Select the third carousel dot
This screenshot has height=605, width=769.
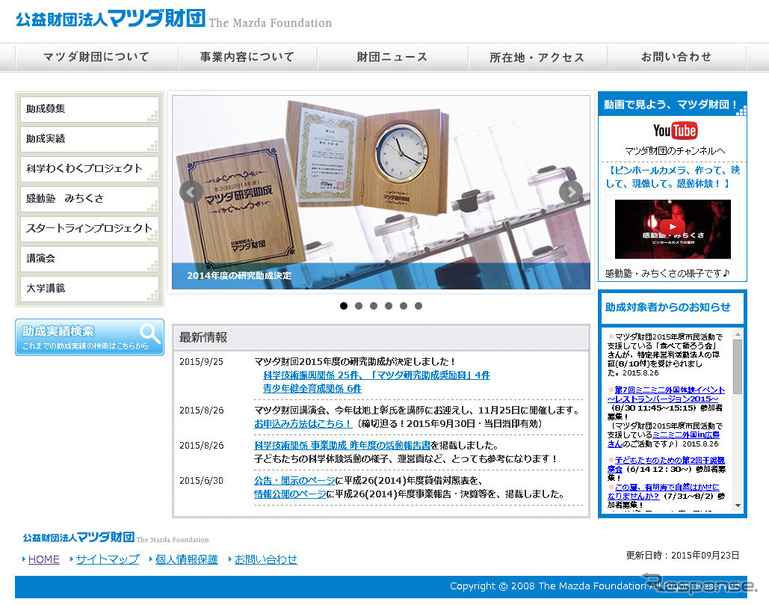[374, 306]
